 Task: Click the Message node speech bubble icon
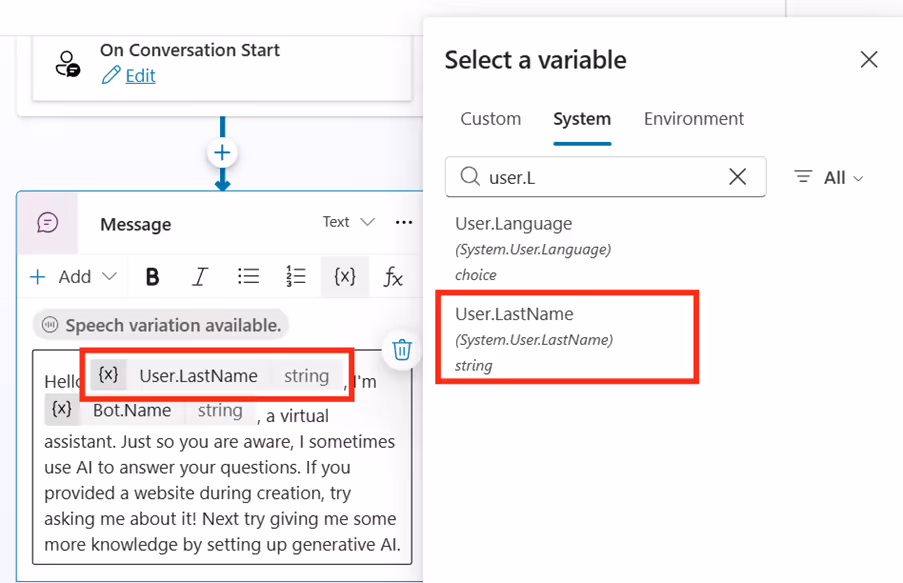(x=47, y=223)
